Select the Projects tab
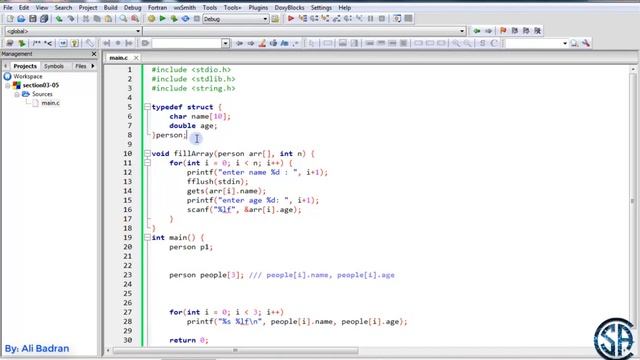The width and height of the screenshot is (640, 360). [x=25, y=66]
